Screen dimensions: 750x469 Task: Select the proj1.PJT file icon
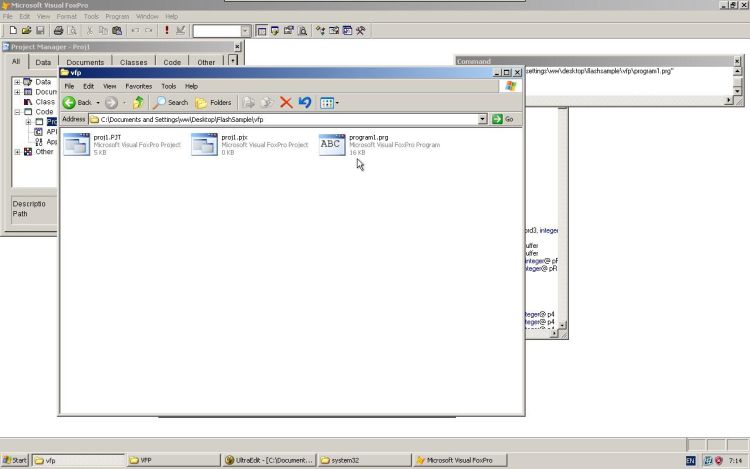point(77,144)
